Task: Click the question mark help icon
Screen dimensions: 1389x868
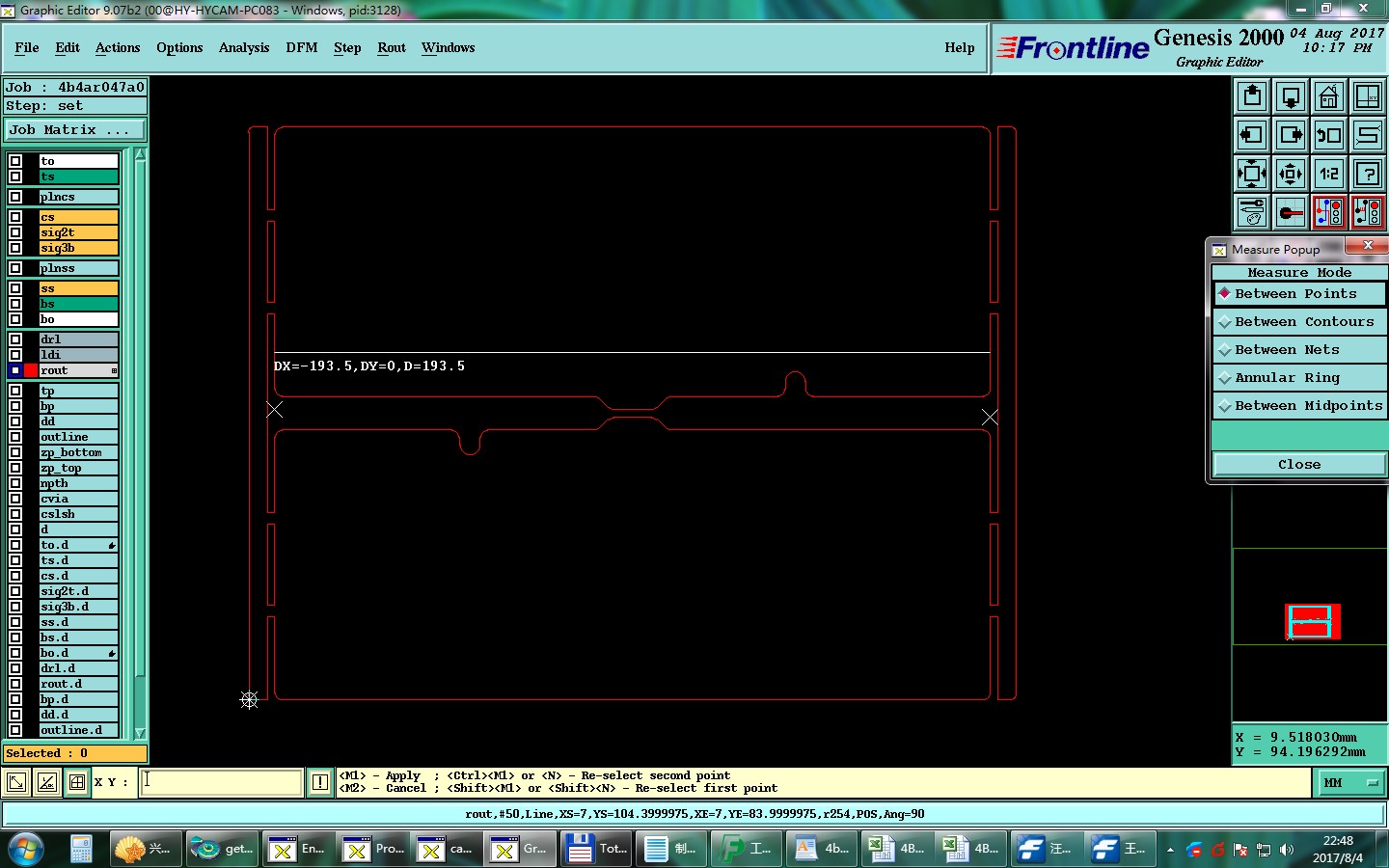Action: [1368, 174]
